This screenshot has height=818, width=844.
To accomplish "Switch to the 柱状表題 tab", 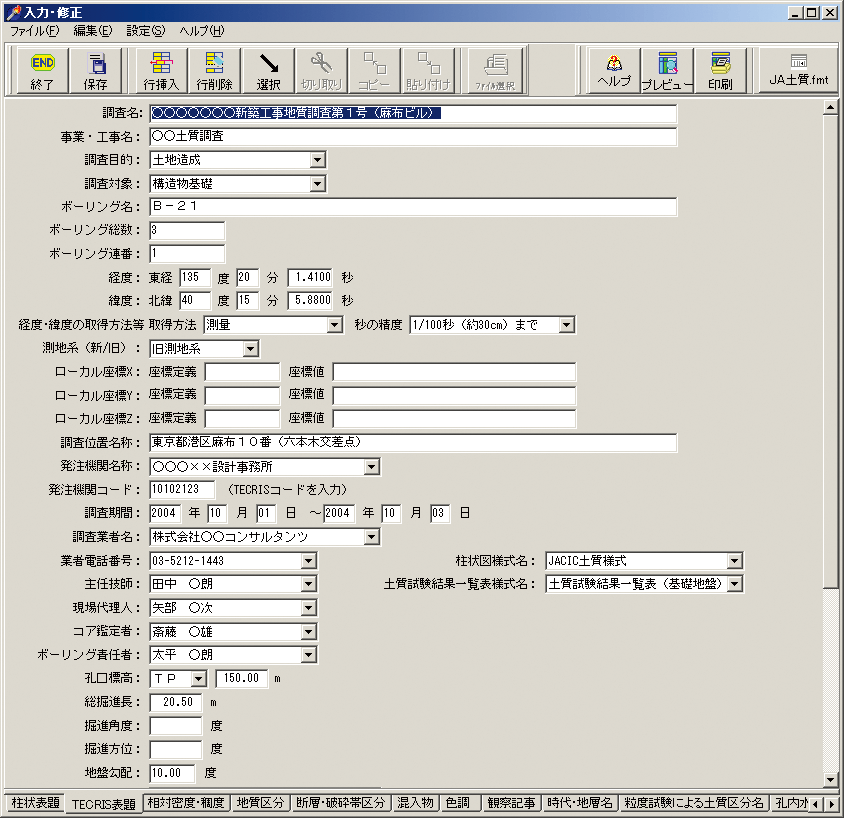I will tap(35, 802).
